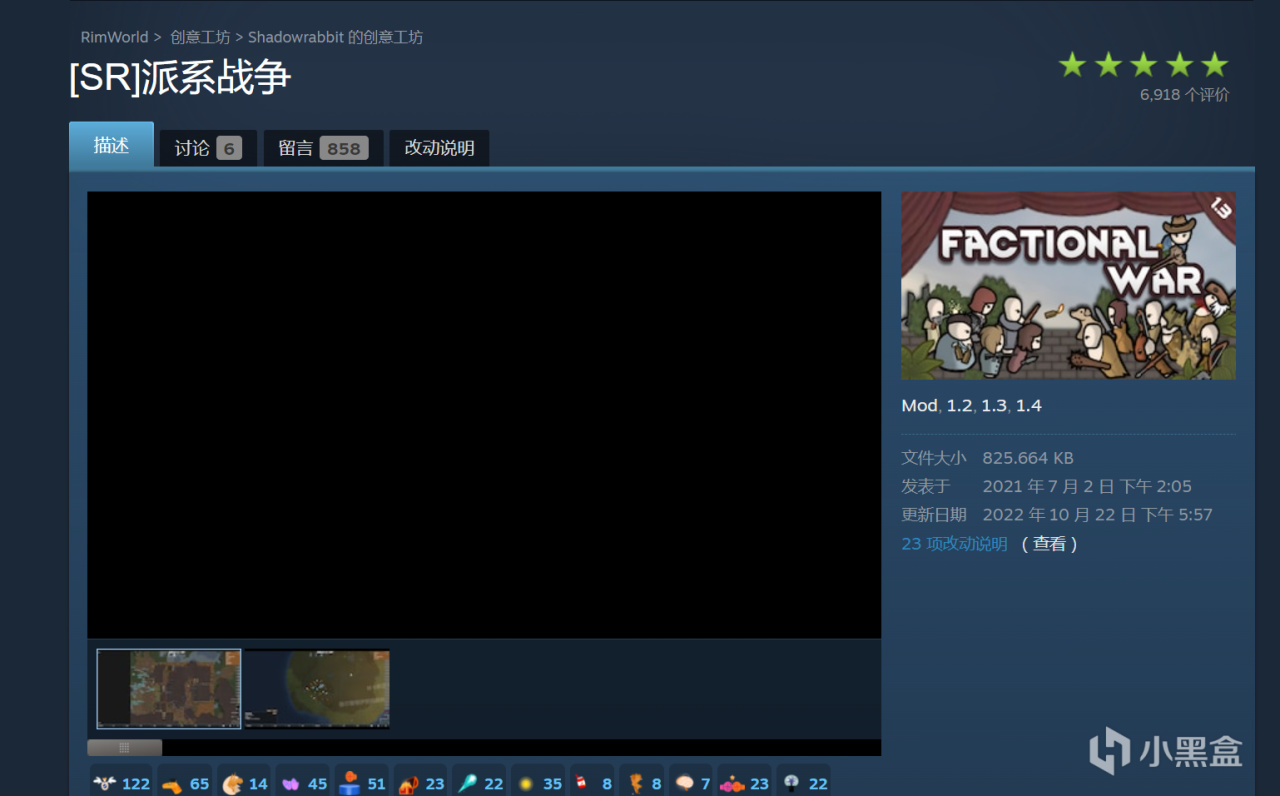Click the five-star rating

point(1144,65)
